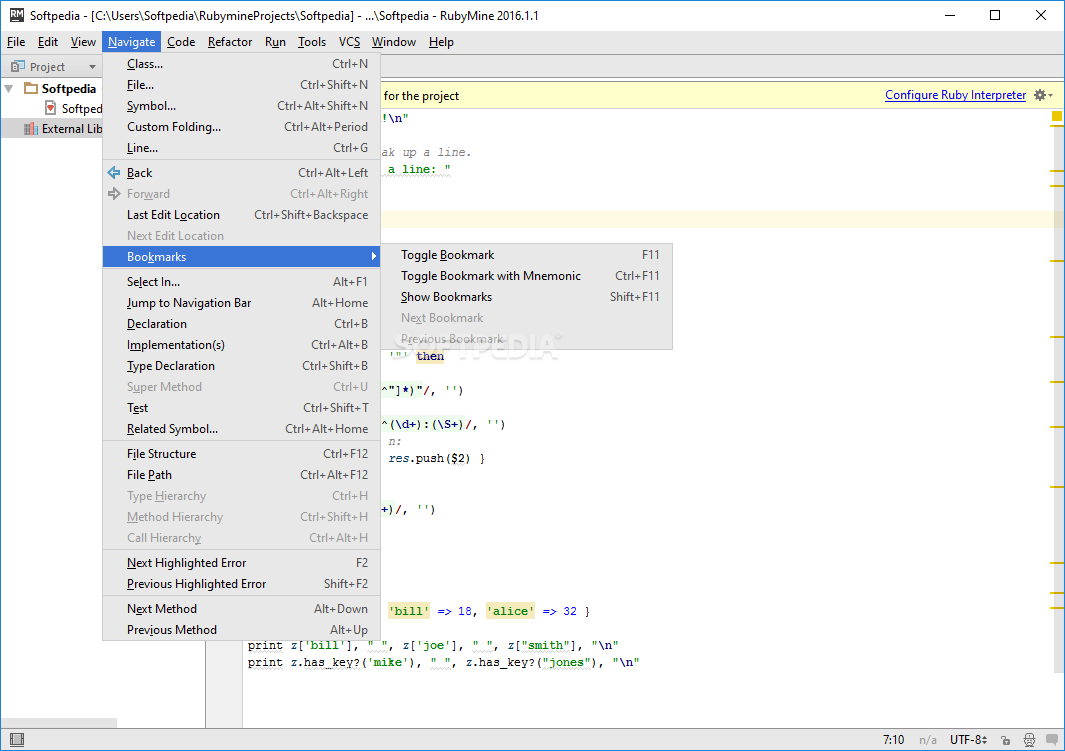Collapse the Softpedia project tree node
This screenshot has height=751, width=1065.
pos(9,88)
